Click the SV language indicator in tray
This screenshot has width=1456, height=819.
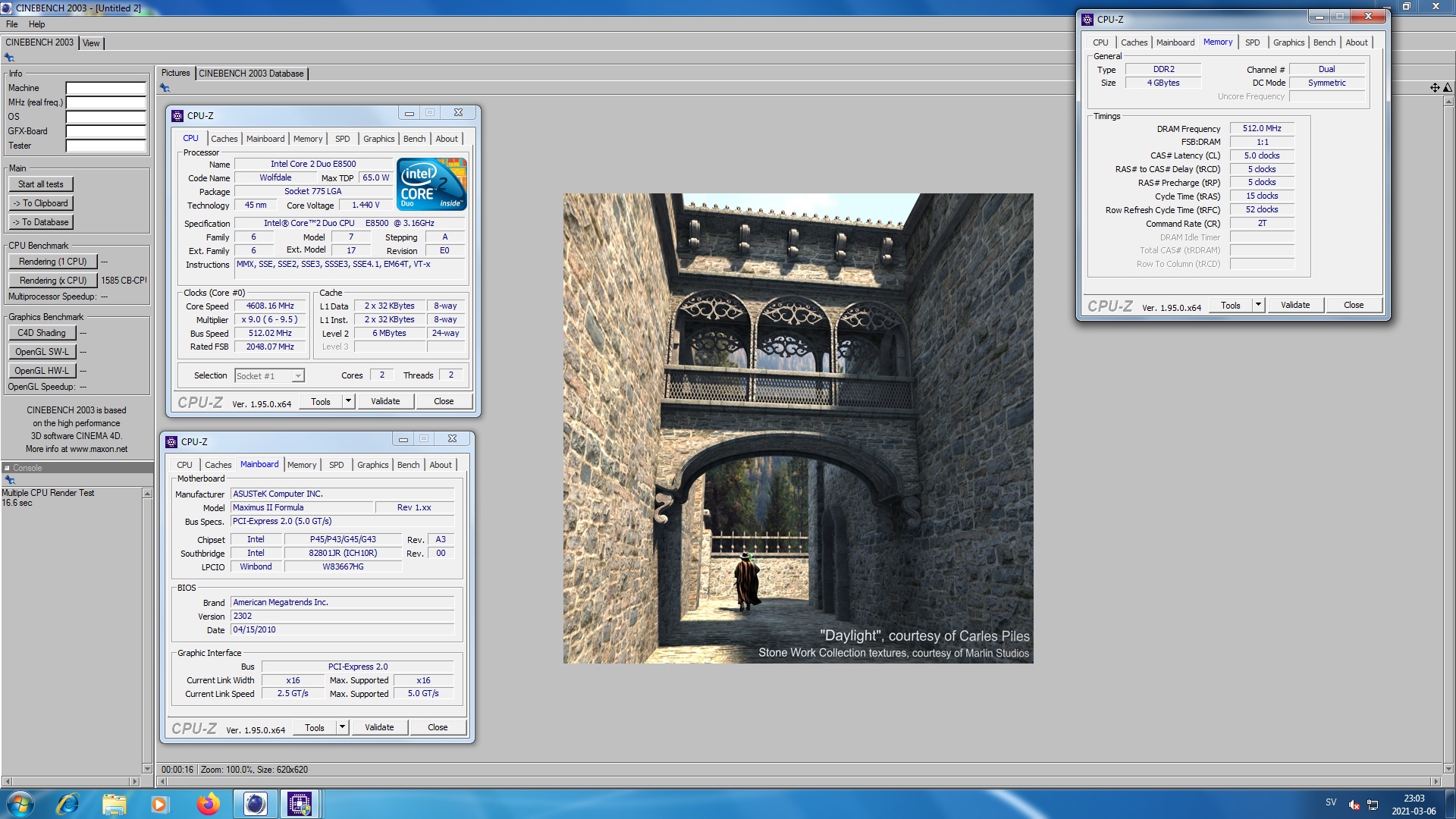coord(1331,802)
